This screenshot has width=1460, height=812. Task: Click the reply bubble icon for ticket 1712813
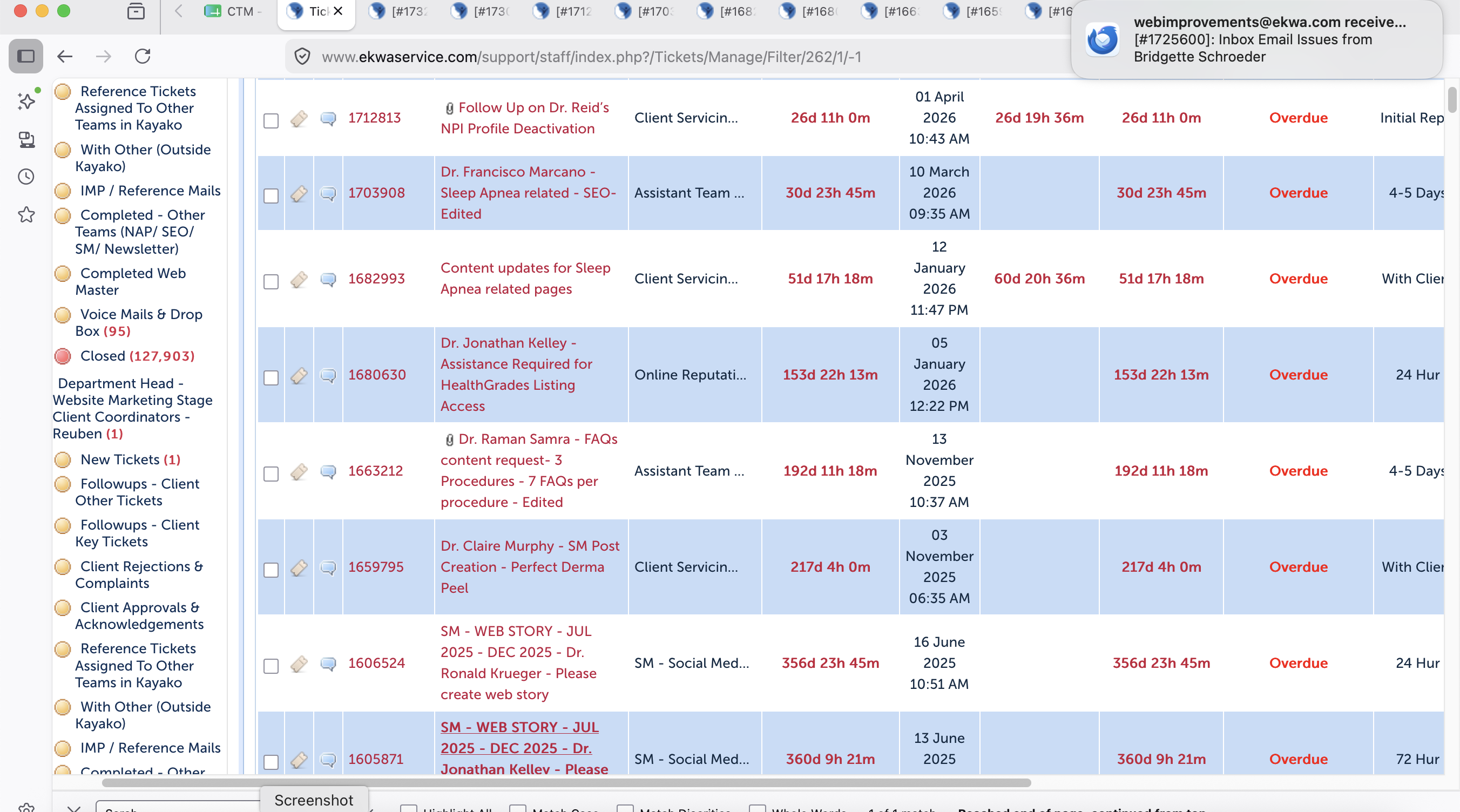[x=328, y=118]
